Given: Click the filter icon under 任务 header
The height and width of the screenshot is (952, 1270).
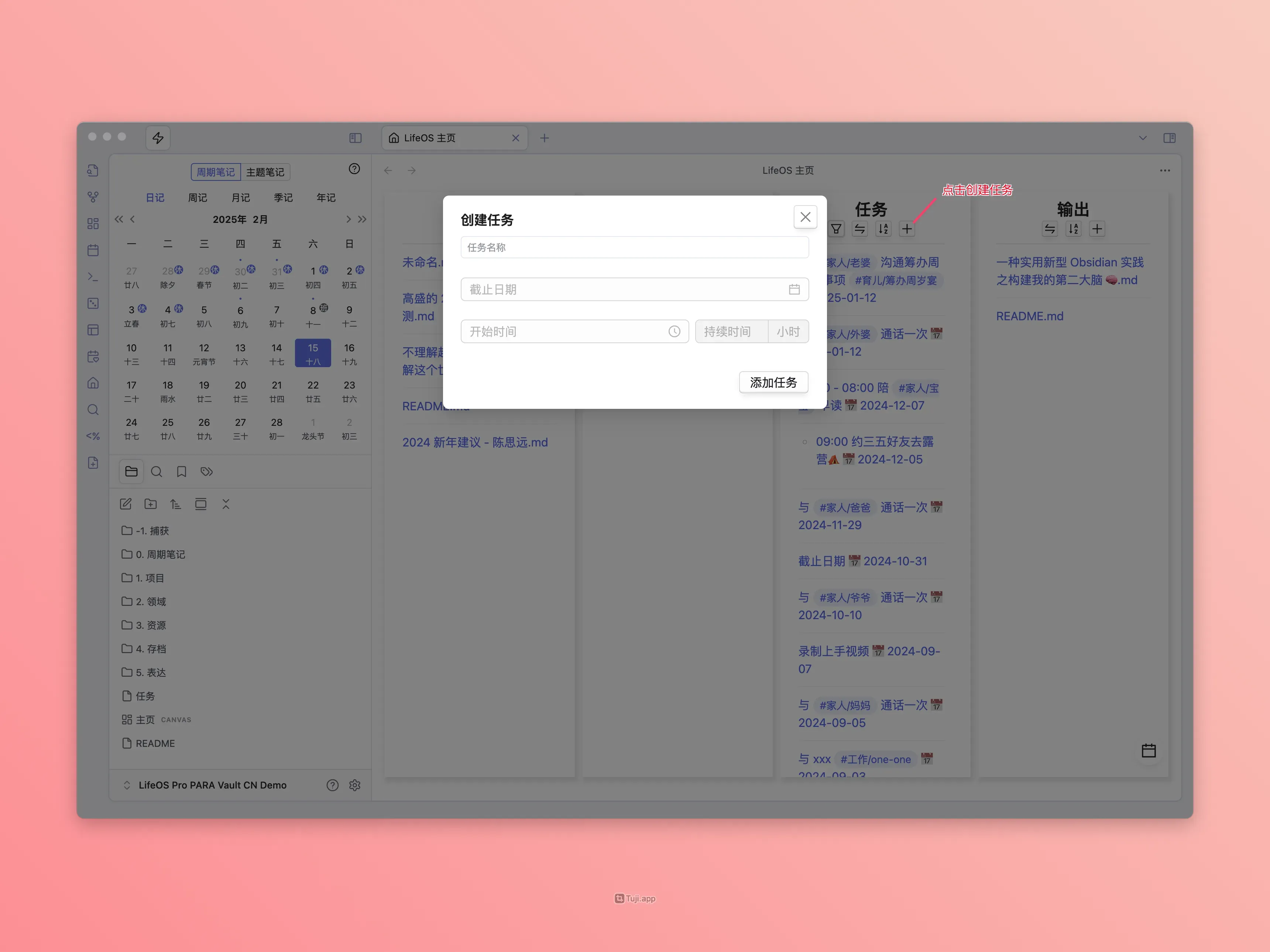Looking at the screenshot, I should pyautogui.click(x=837, y=229).
